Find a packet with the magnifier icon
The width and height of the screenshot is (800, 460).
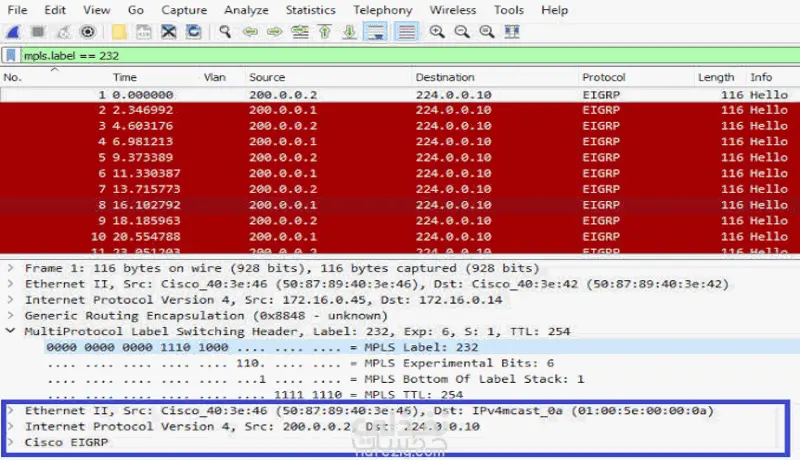(224, 32)
